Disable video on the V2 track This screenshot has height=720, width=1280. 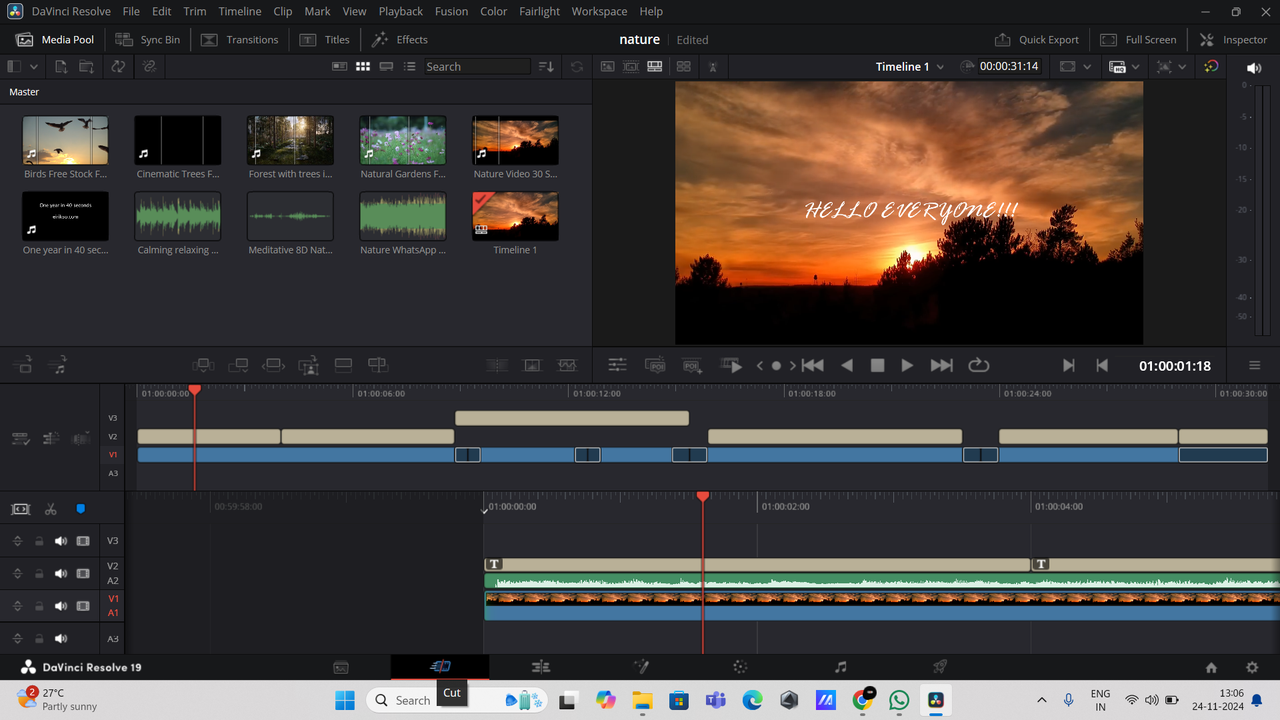click(x=83, y=574)
